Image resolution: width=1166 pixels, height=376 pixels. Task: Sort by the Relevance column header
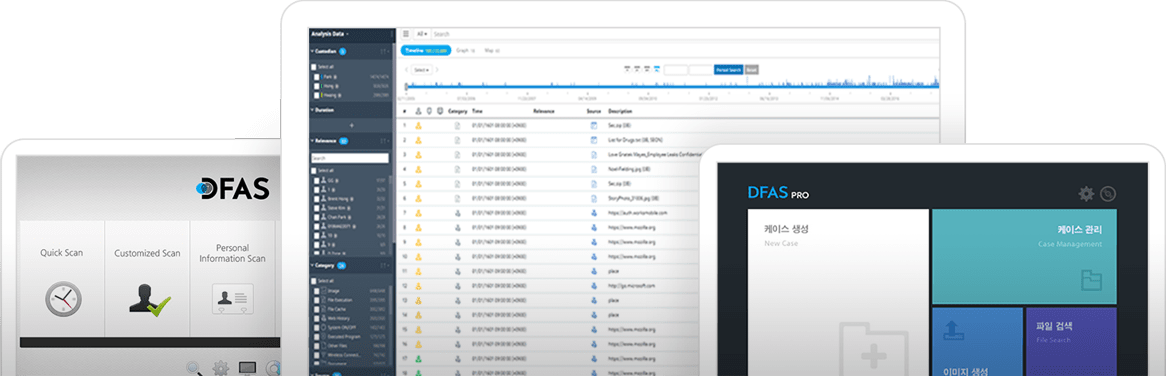pos(544,111)
